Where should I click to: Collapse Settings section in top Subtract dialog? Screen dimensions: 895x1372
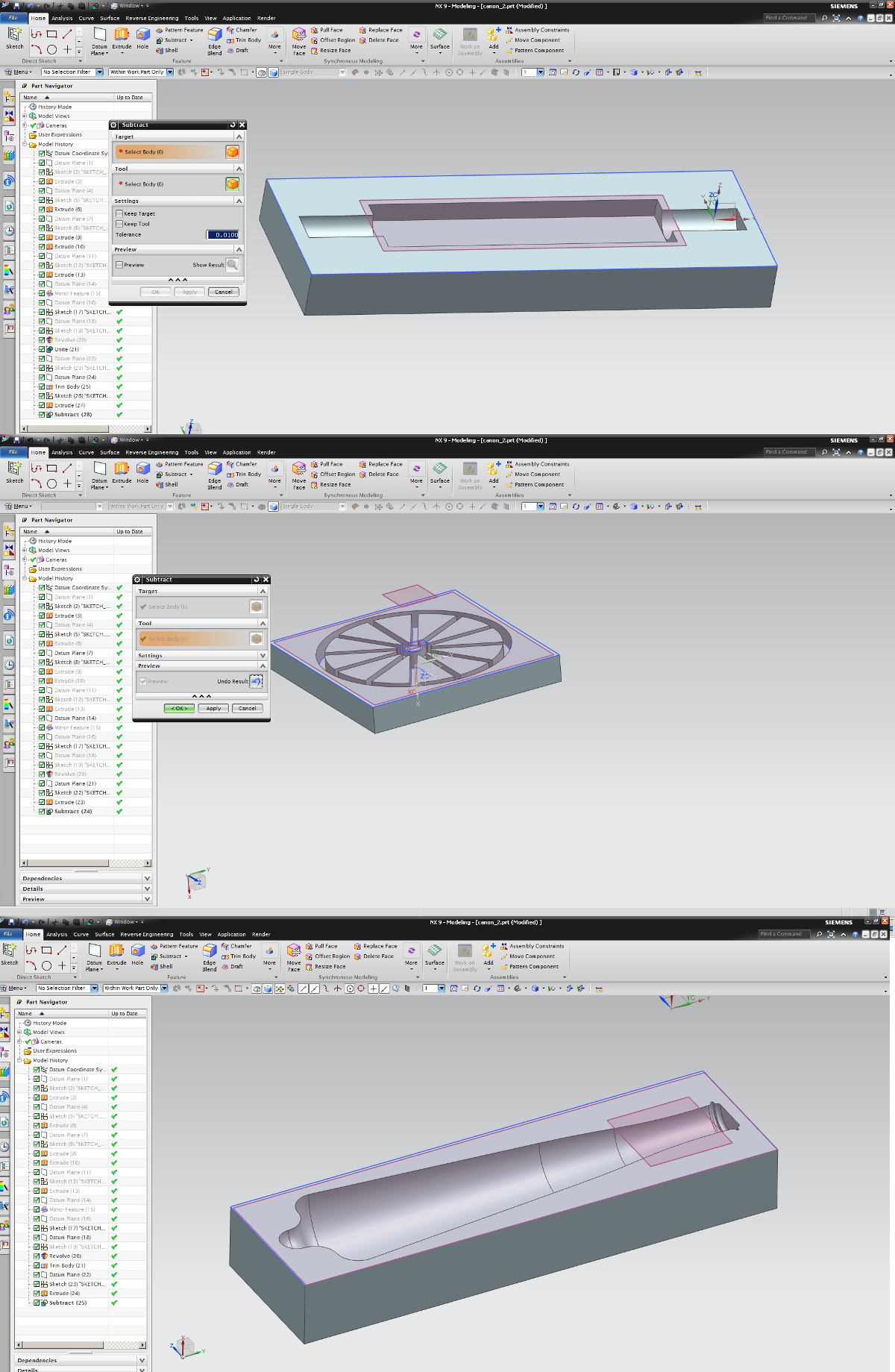(239, 201)
